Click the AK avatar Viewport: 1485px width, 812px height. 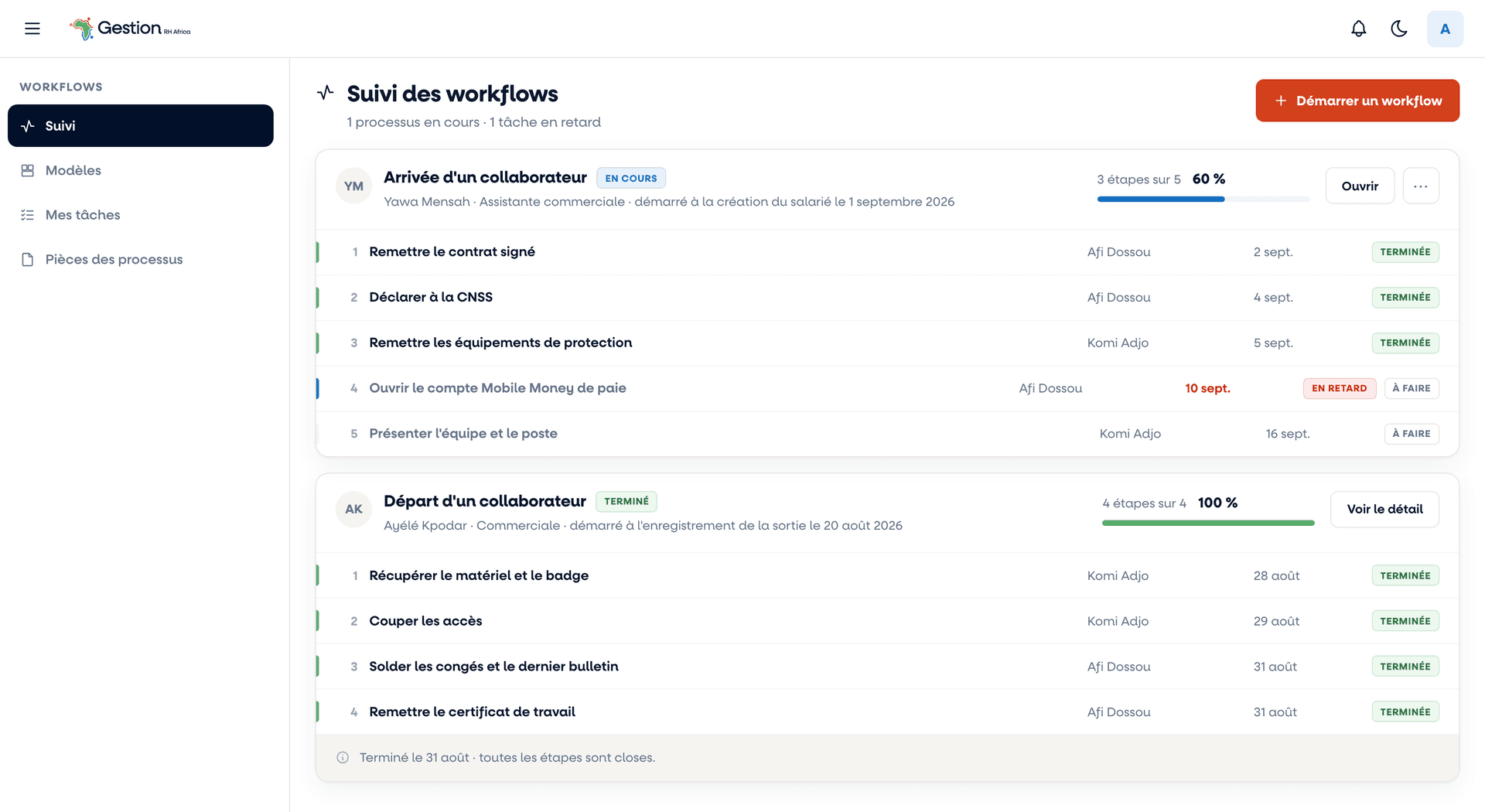[x=353, y=509]
